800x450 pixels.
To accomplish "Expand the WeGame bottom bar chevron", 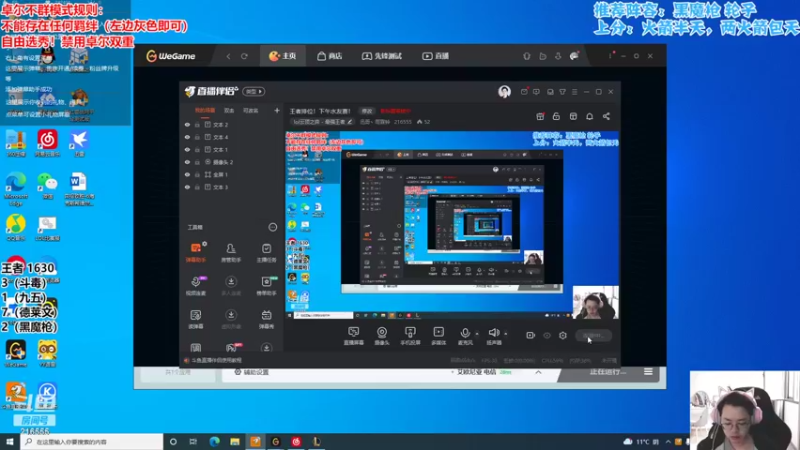I will 538,372.
